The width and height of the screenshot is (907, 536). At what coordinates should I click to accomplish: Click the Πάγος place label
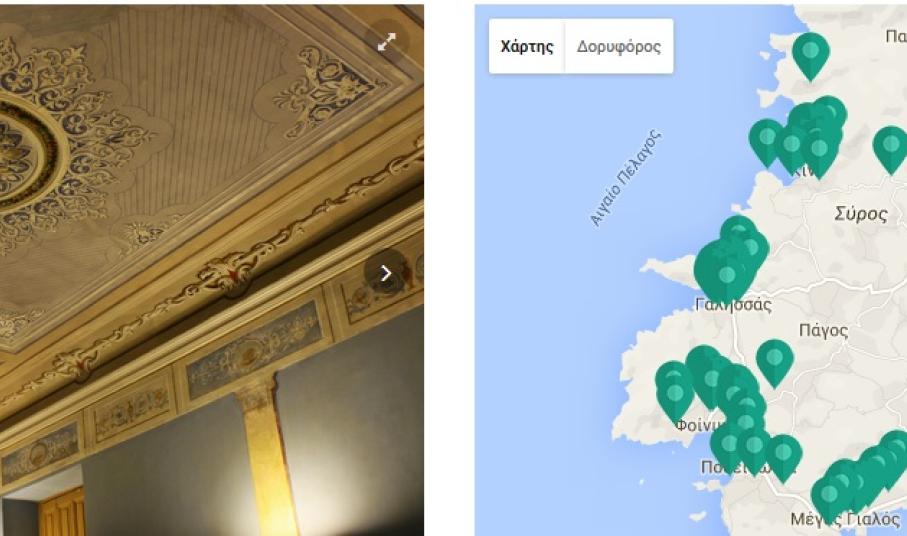click(823, 331)
